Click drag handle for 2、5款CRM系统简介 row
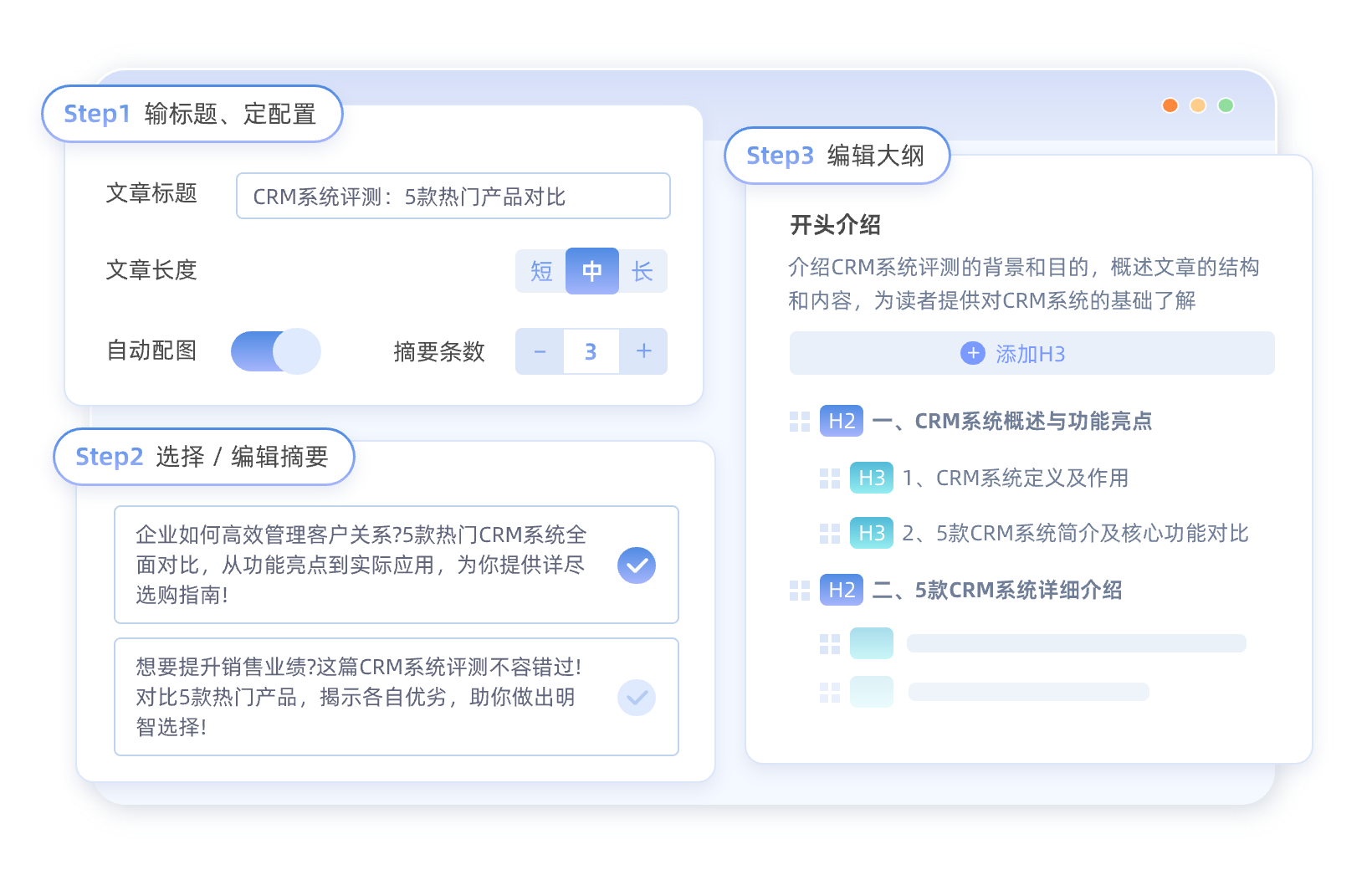 tap(830, 534)
